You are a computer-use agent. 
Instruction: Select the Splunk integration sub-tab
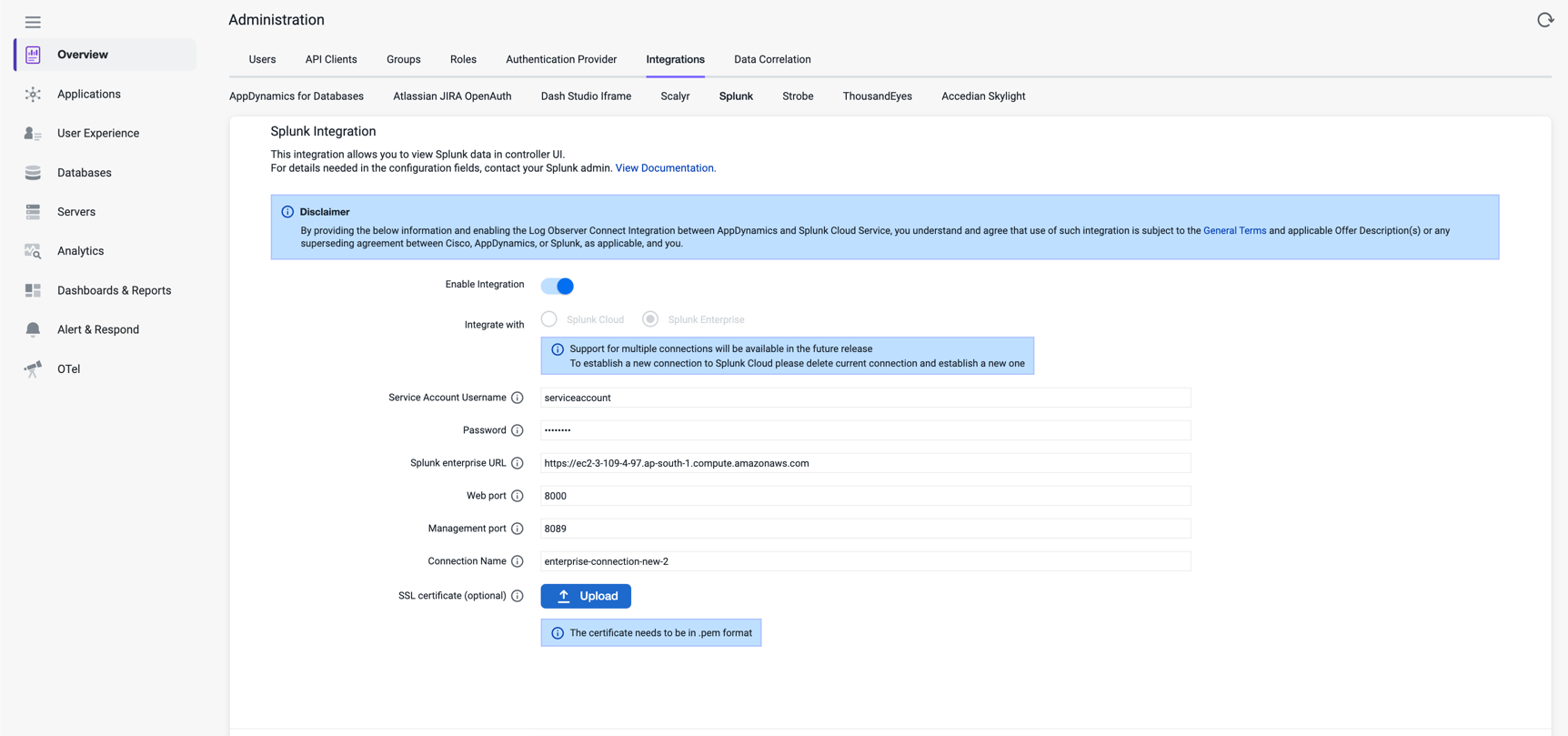(x=736, y=96)
